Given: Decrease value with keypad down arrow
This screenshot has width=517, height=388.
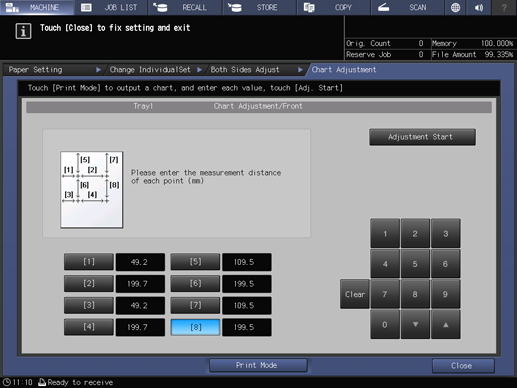Looking at the screenshot, I should (415, 324).
